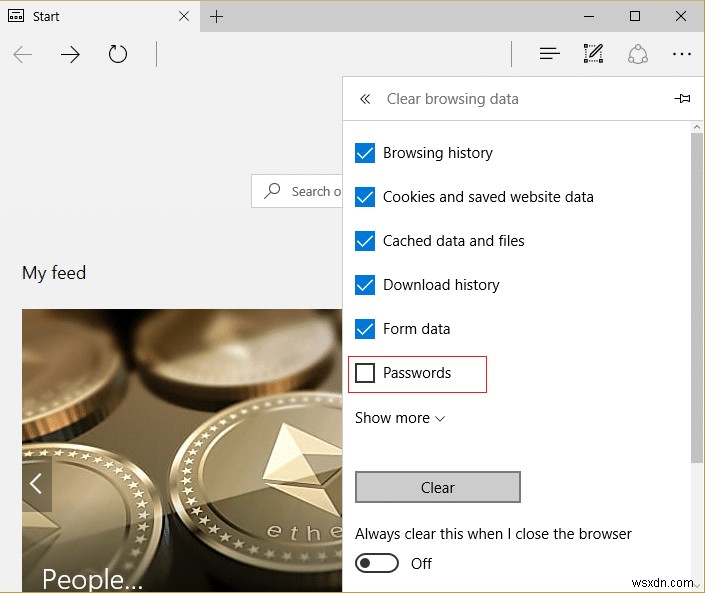This screenshot has width=705, height=593.
Task: Click the forward navigation arrow
Action: (70, 54)
